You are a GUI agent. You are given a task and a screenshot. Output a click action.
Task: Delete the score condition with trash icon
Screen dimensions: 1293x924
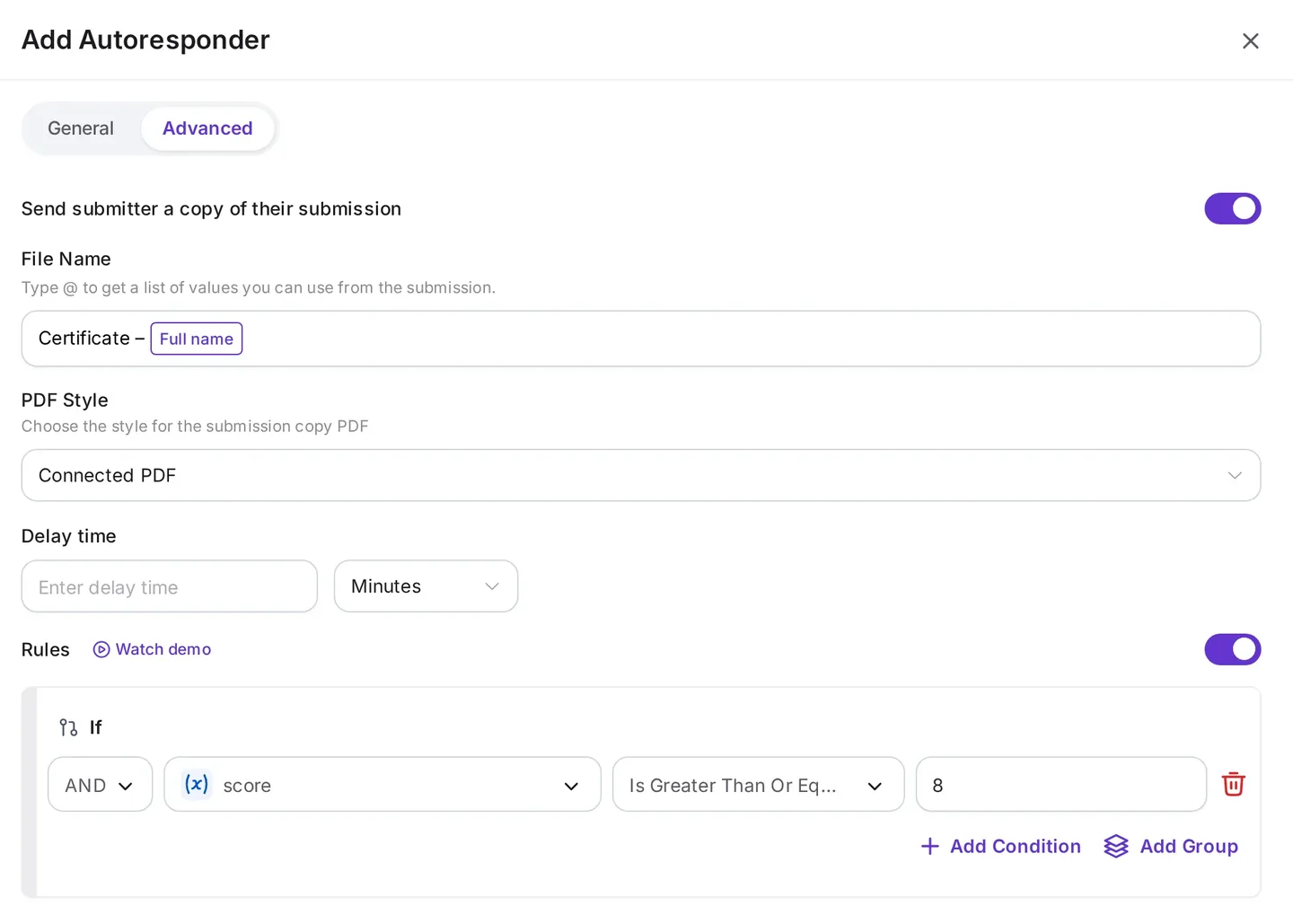click(1234, 784)
